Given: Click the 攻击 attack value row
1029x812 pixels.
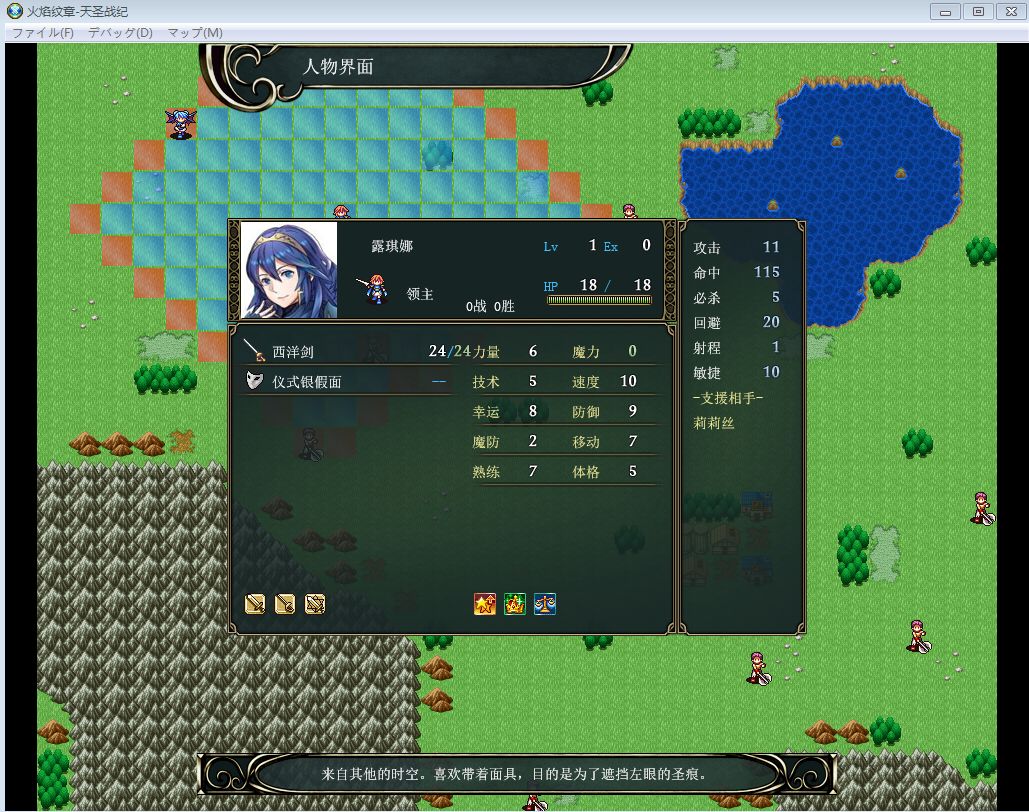Looking at the screenshot, I should click(x=736, y=247).
